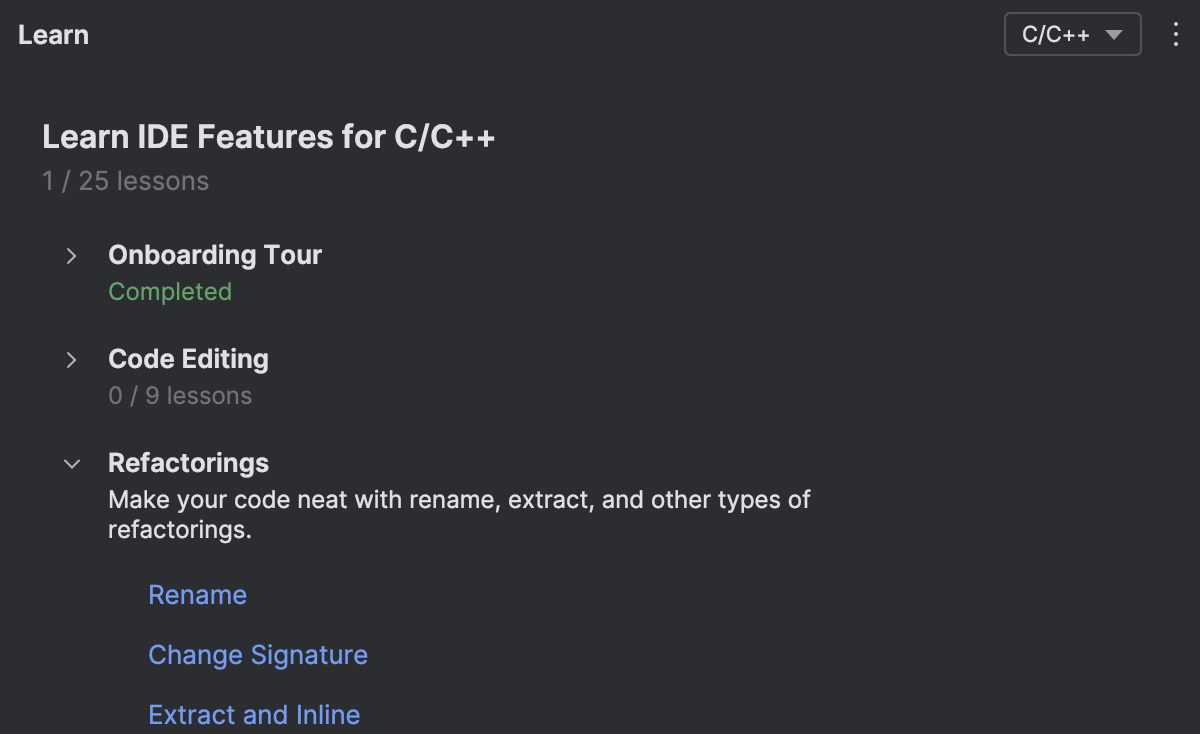Click the C/C++ text in selector box
This screenshot has width=1200, height=734.
[x=1055, y=35]
